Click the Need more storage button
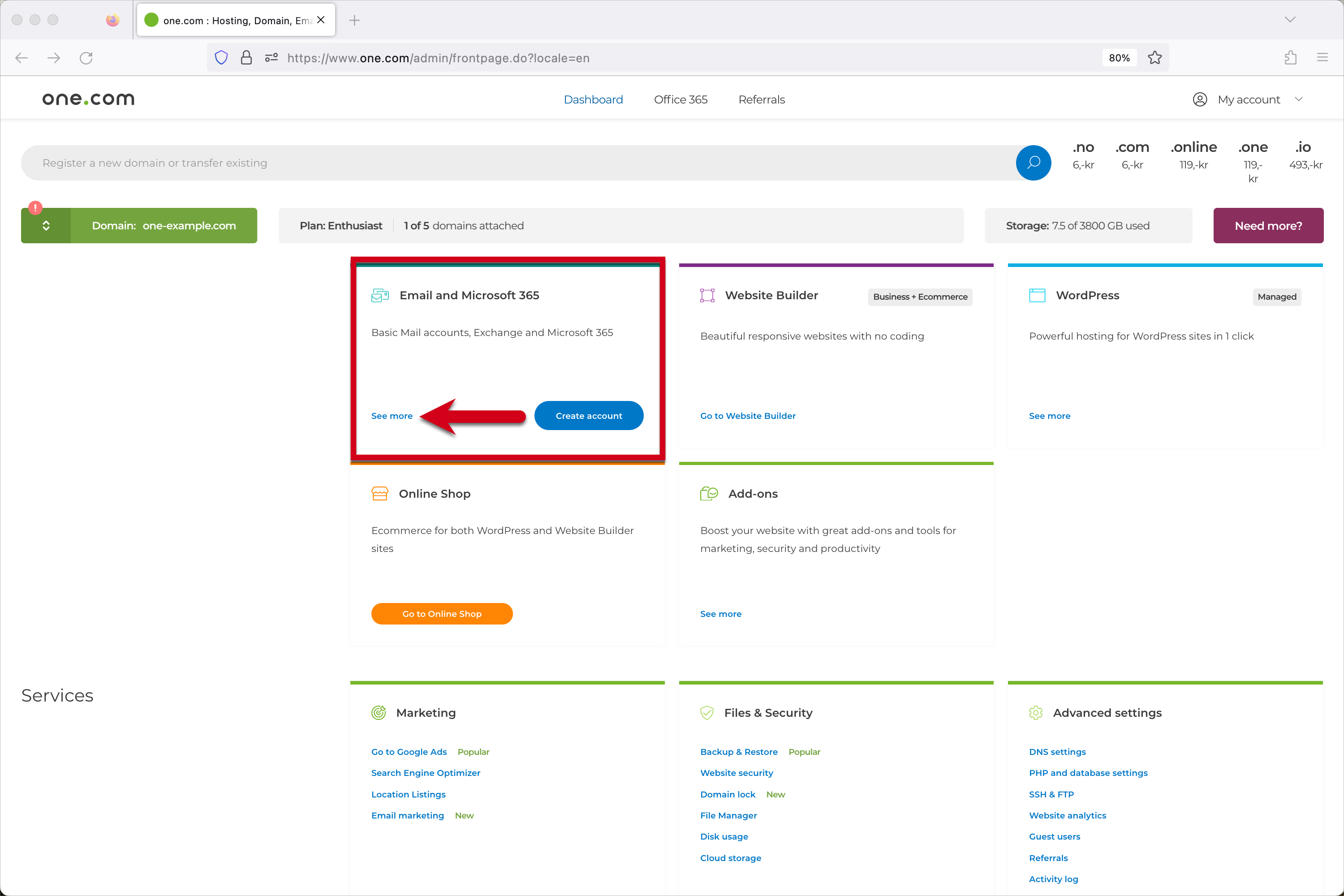The width and height of the screenshot is (1344, 896). [1268, 225]
